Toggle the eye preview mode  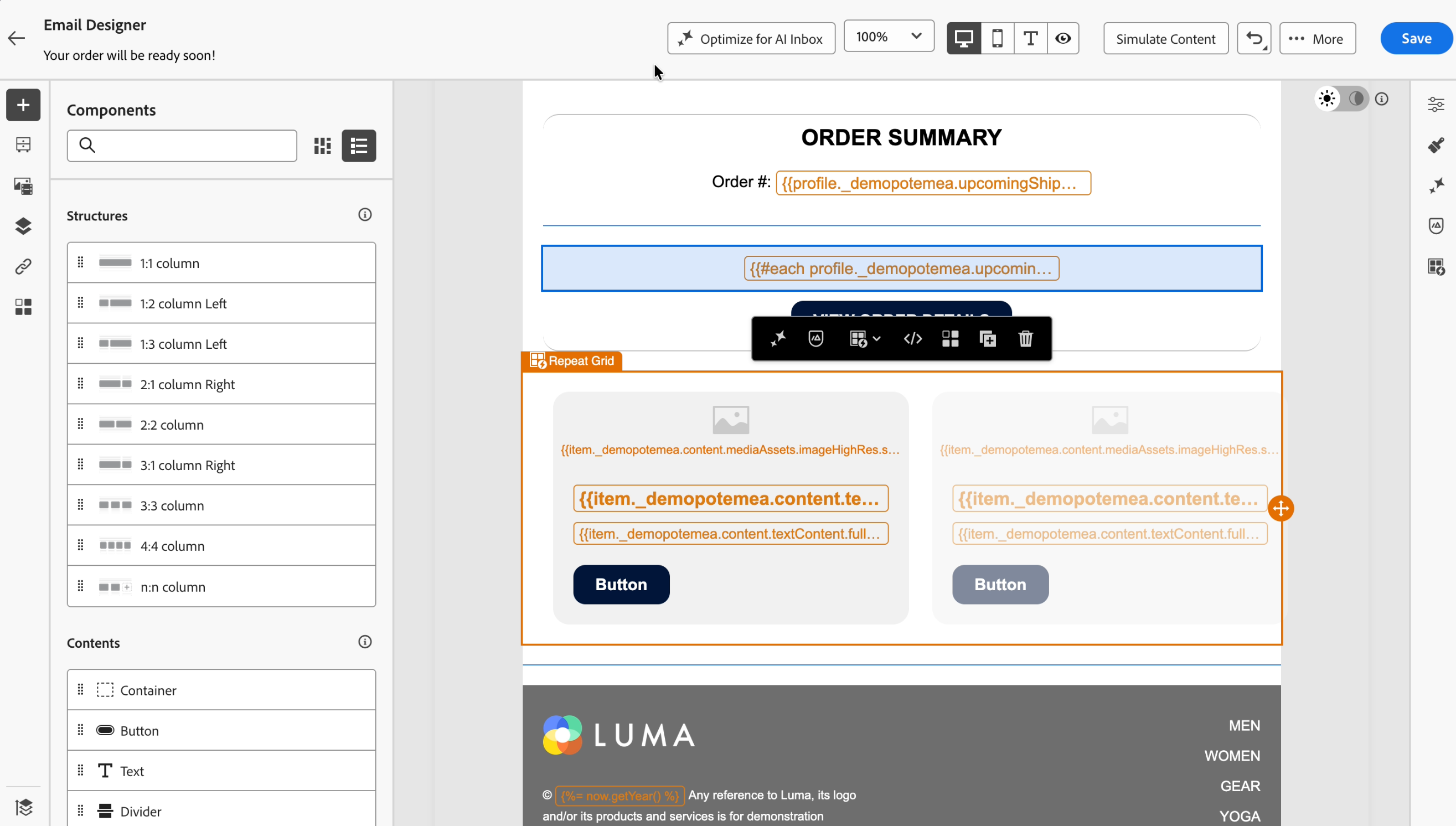(1063, 39)
